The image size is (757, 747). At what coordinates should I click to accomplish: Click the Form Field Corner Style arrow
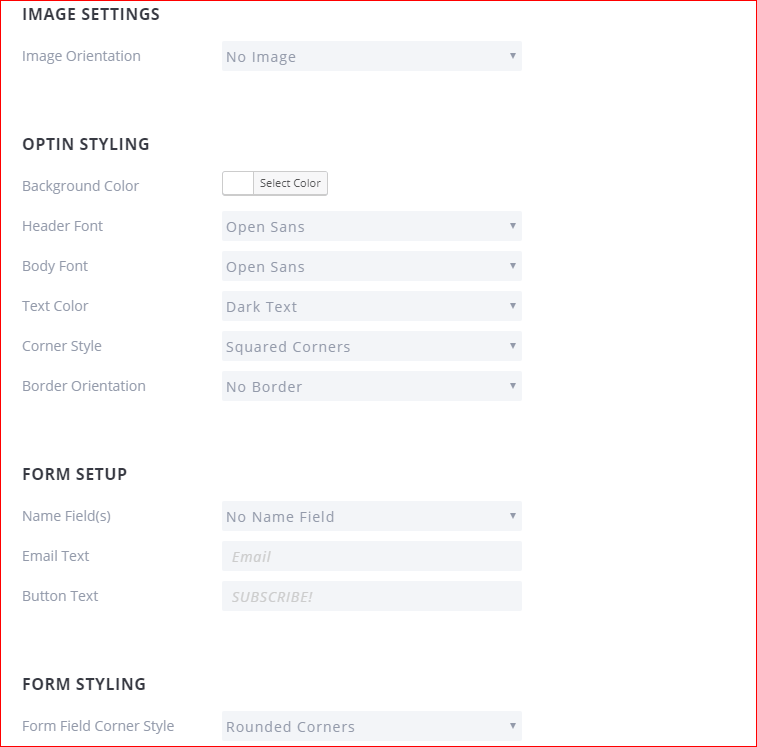pos(512,726)
